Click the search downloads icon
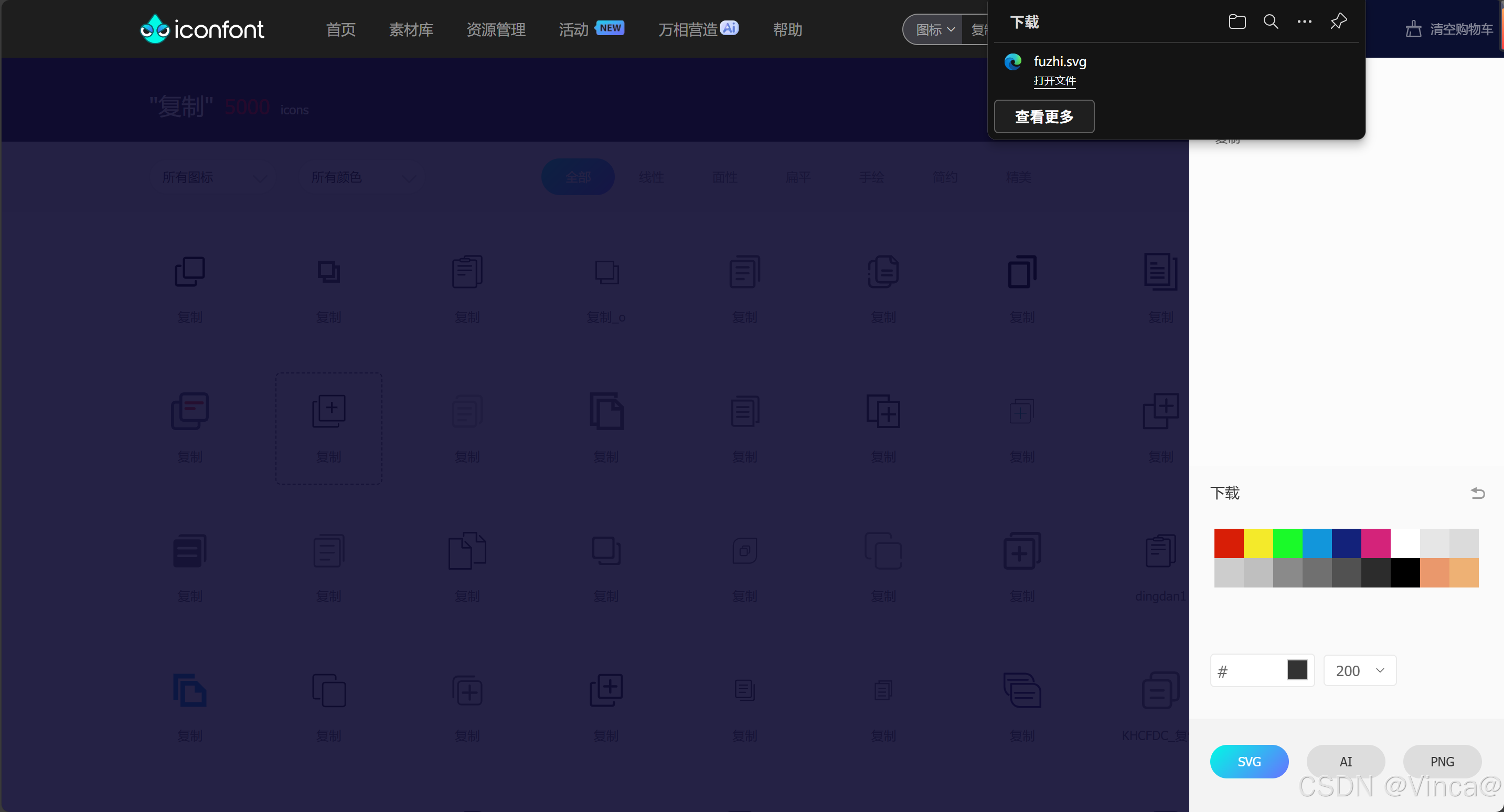This screenshot has width=1504, height=812. click(1270, 22)
